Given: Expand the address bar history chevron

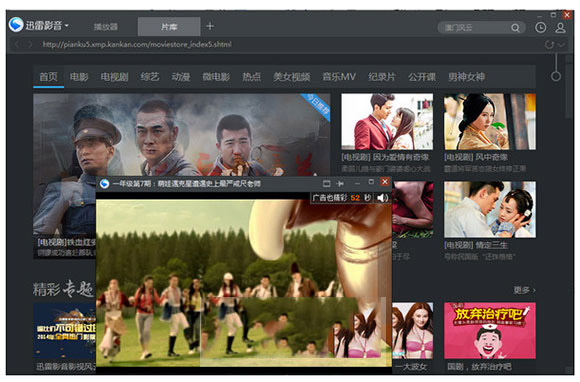Looking at the screenshot, I should point(562,45).
